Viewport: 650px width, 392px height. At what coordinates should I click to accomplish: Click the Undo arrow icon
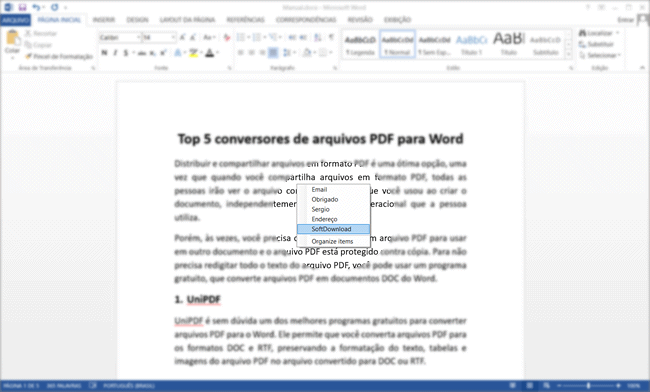point(36,7)
